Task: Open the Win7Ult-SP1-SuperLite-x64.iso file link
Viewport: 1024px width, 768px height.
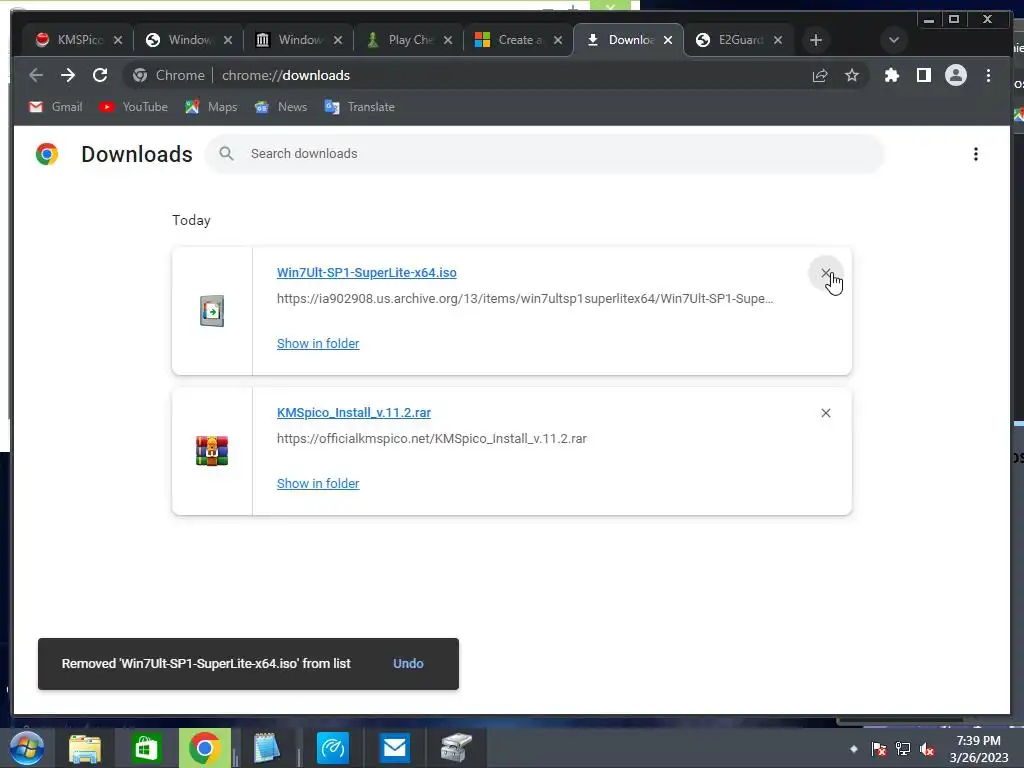Action: (366, 273)
